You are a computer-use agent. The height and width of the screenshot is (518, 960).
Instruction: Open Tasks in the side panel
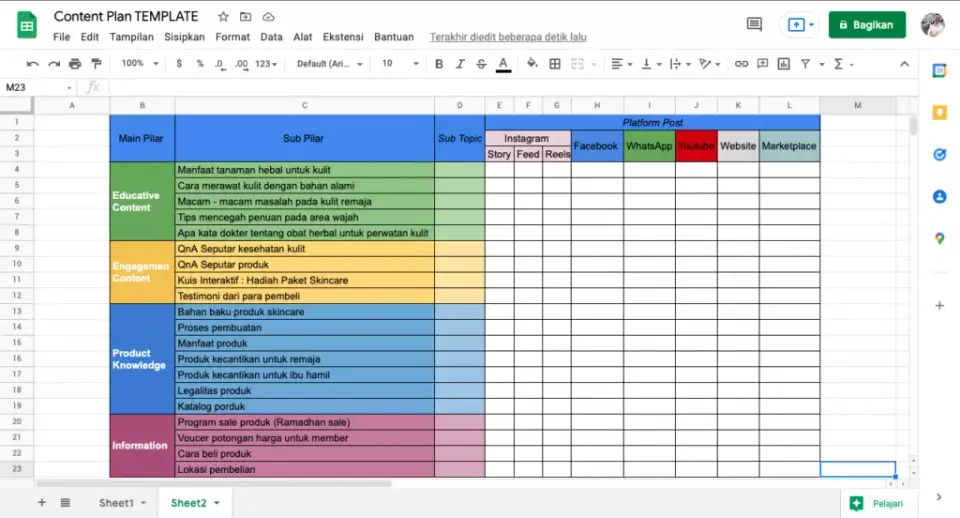939,154
